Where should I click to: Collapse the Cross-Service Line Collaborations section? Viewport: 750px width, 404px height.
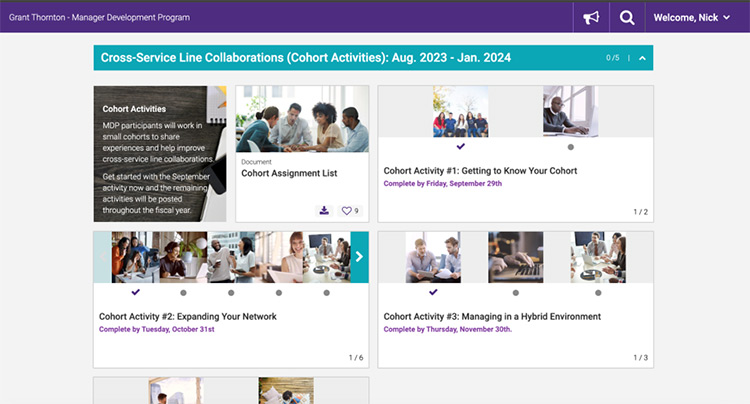(642, 58)
